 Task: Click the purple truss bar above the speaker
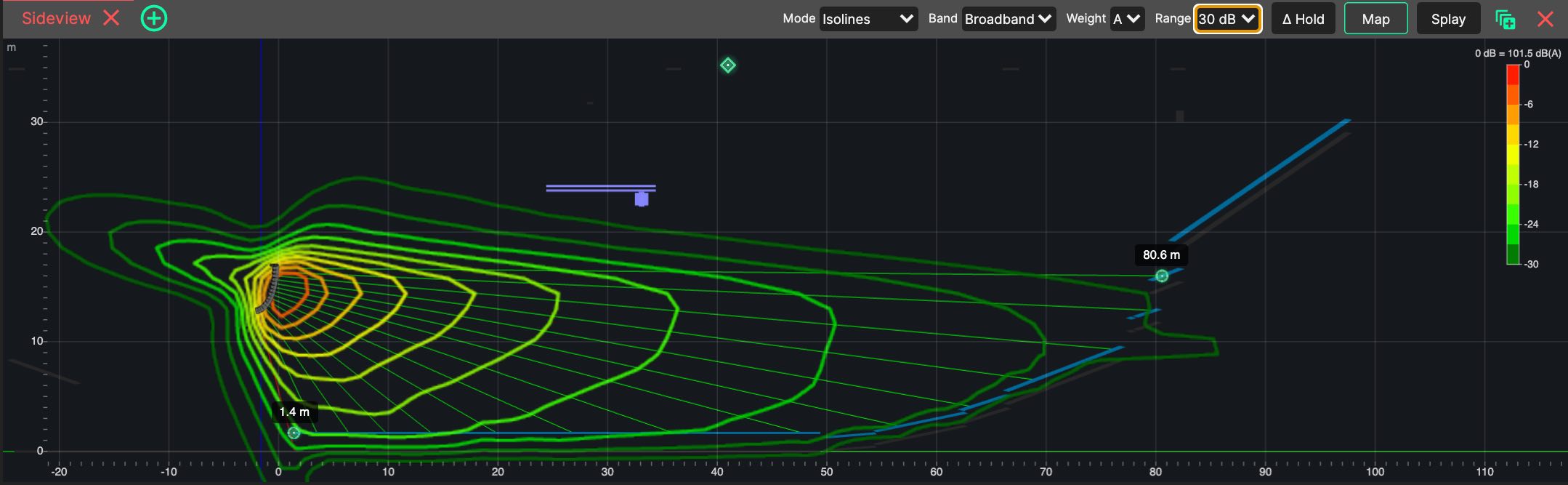click(x=601, y=188)
